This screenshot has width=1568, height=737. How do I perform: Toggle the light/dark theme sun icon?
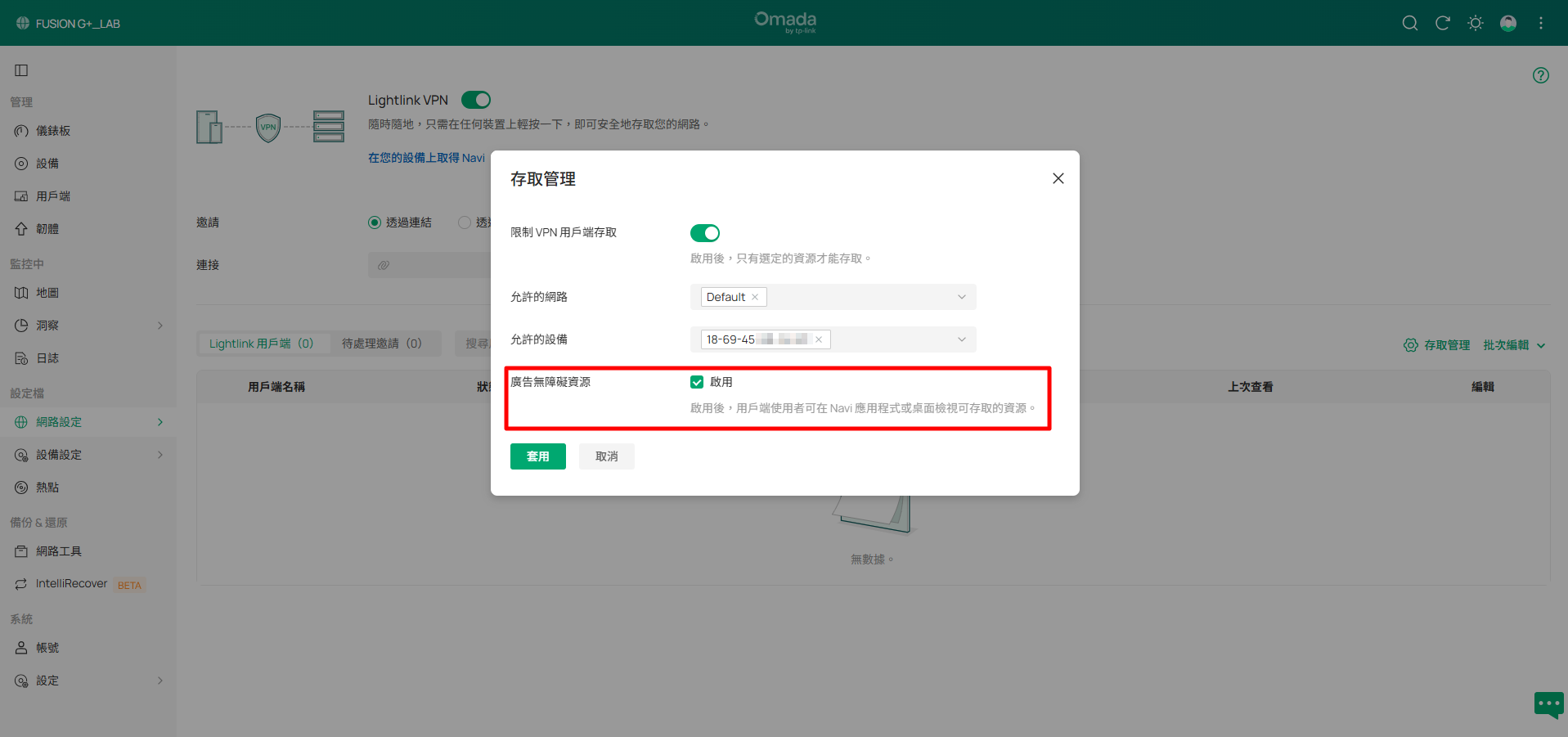1475,23
